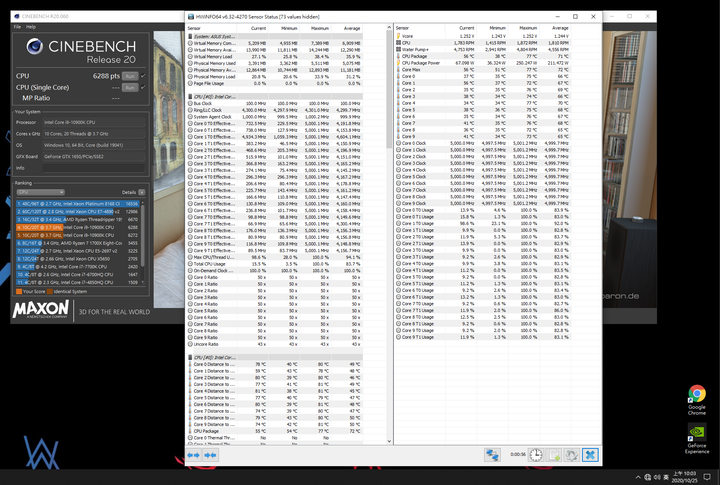Open the Cinebench File menu
Viewport: 720px width, 485px height.
click(17, 27)
